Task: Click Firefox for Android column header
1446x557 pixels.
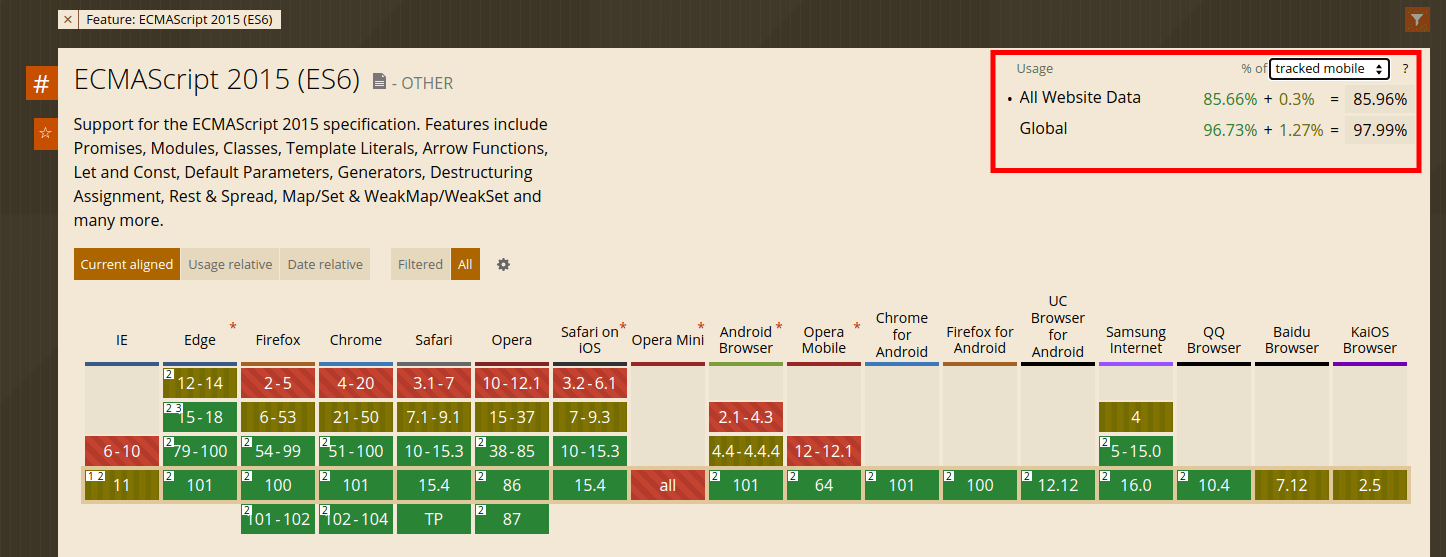Action: pyautogui.click(x=980, y=340)
